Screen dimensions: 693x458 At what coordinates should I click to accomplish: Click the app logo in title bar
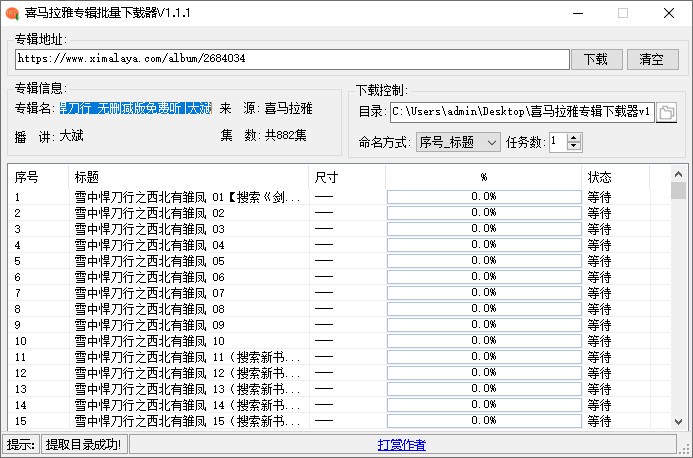point(12,12)
